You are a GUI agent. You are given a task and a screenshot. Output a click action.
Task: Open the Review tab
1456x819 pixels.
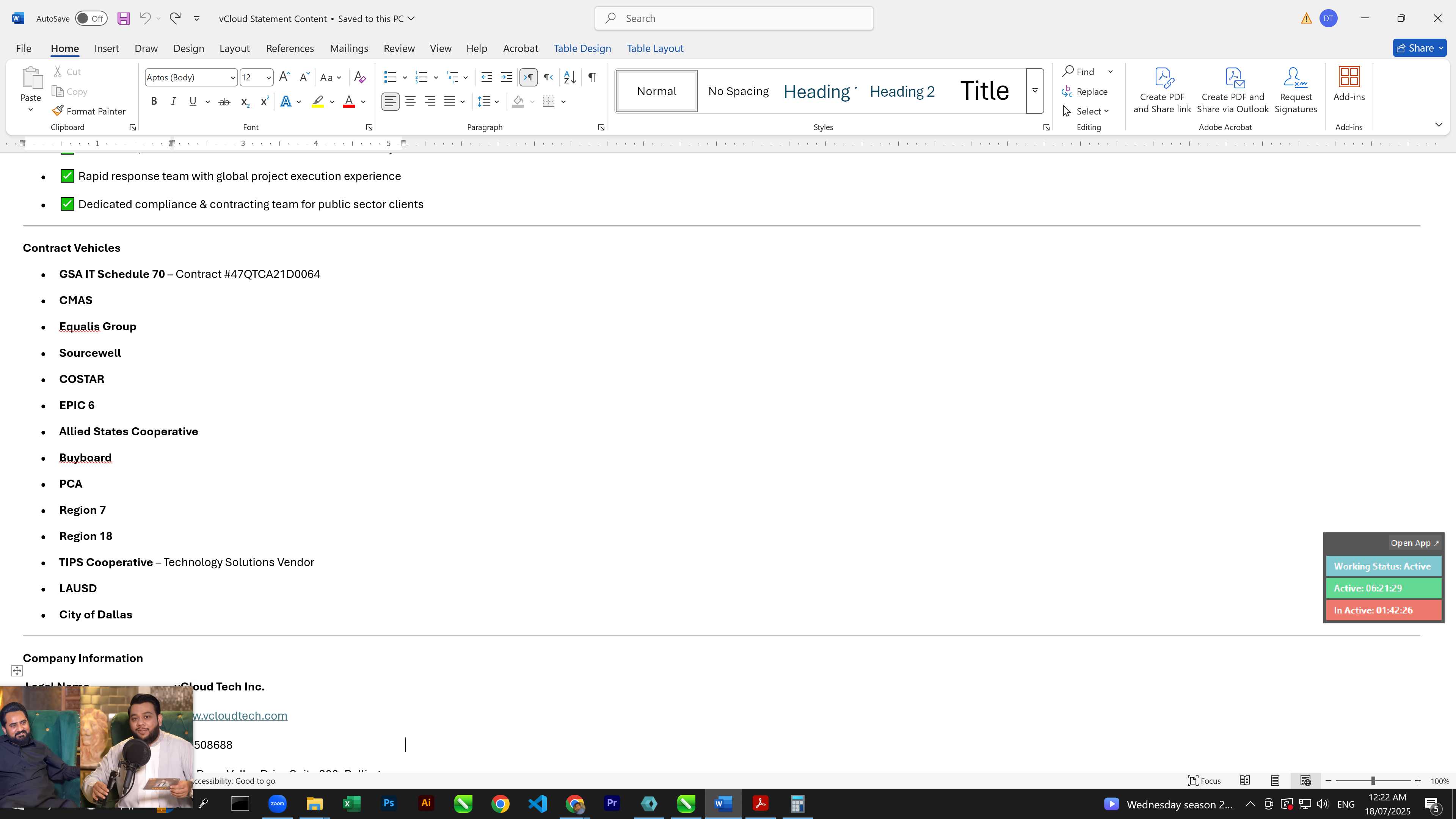point(399,49)
